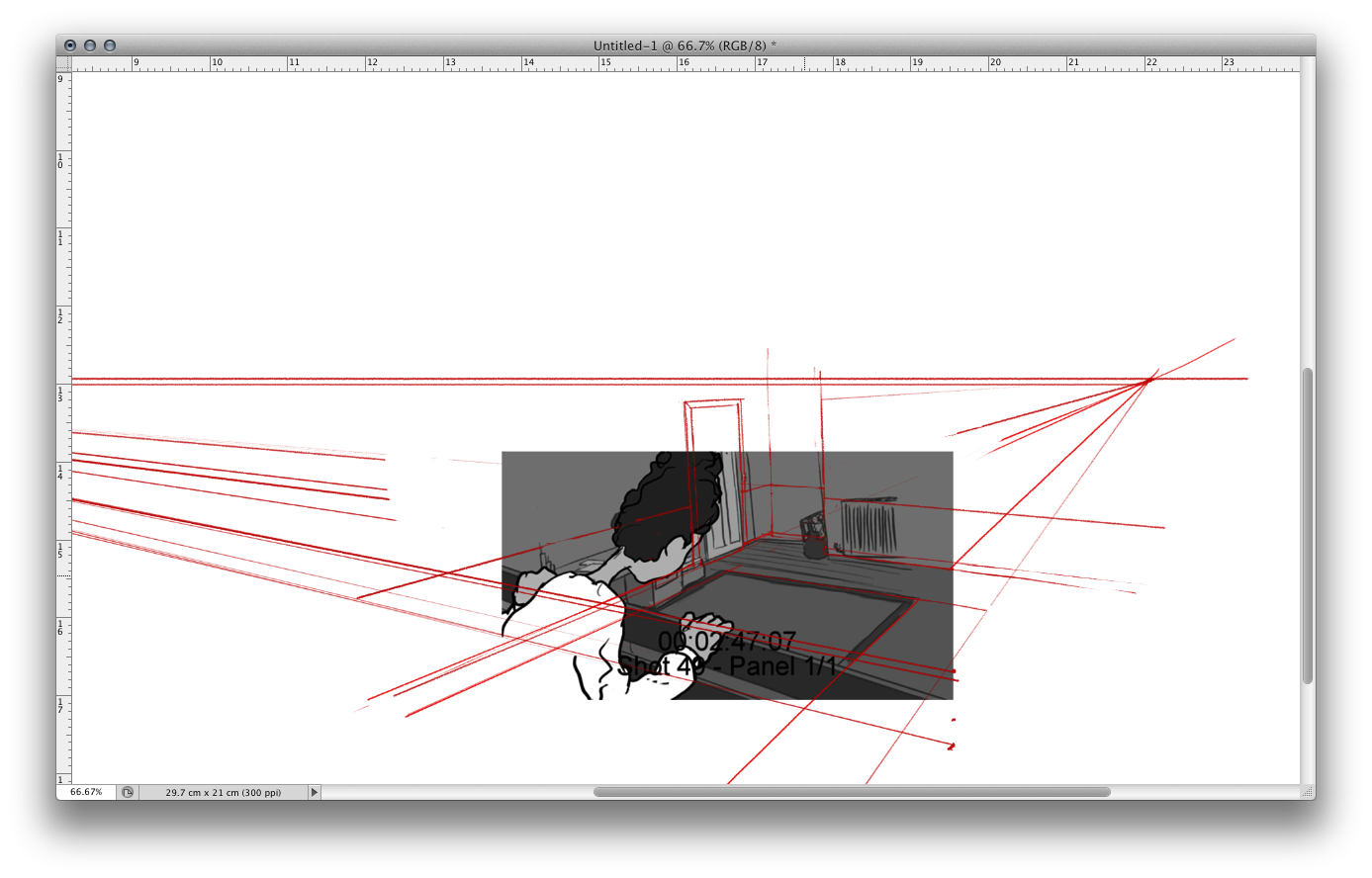Screen dimensions: 1372x878
Task: Click the green zoom button on the window
Action: (109, 44)
